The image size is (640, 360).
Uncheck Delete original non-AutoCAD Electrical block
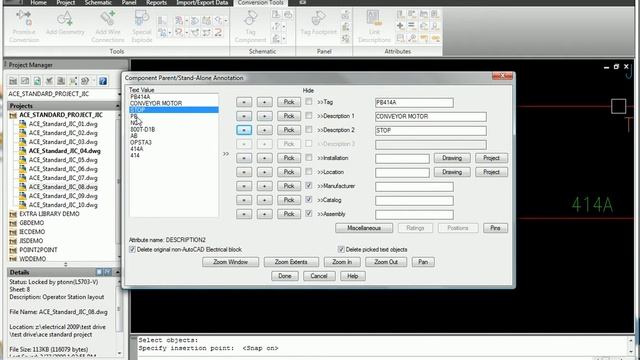(x=132, y=249)
